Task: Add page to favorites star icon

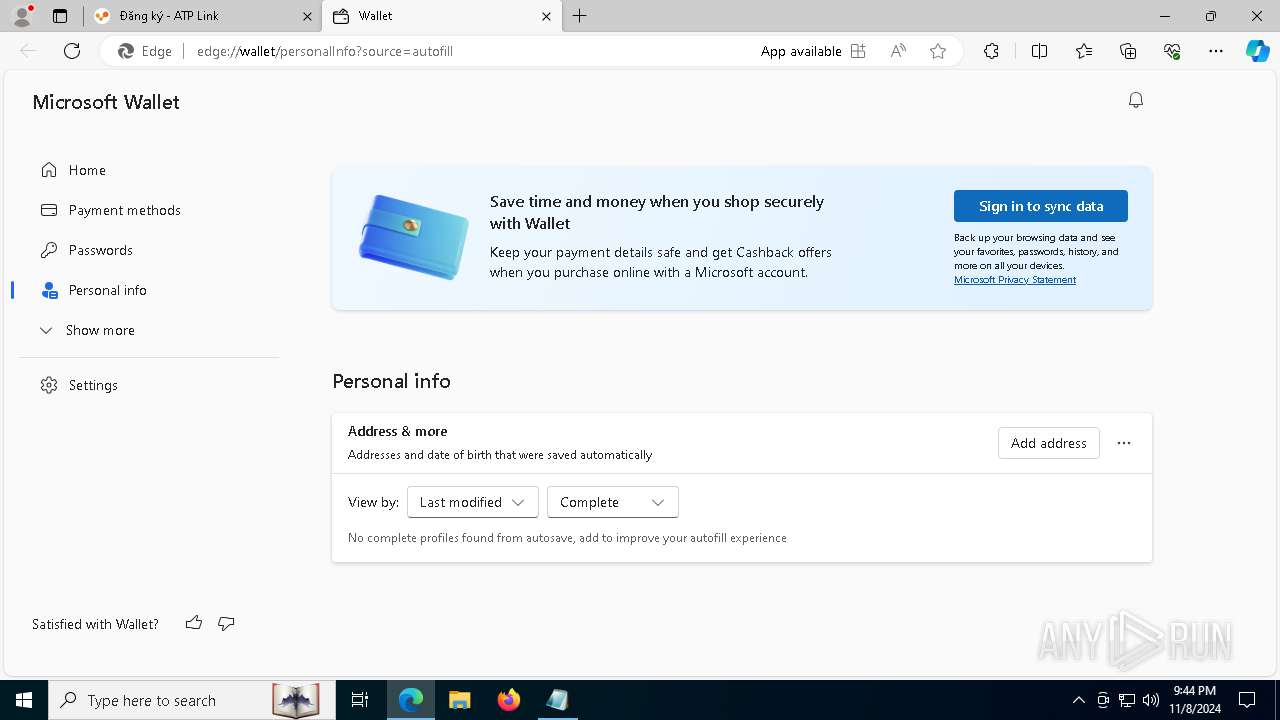Action: click(938, 51)
